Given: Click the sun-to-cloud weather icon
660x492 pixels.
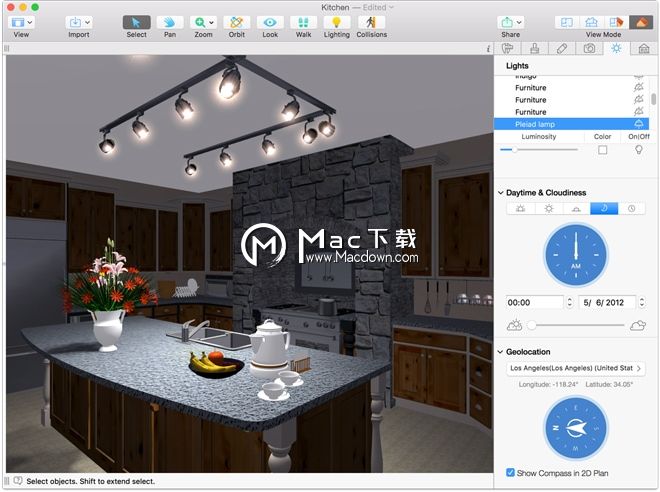Looking at the screenshot, I should pyautogui.click(x=514, y=325).
